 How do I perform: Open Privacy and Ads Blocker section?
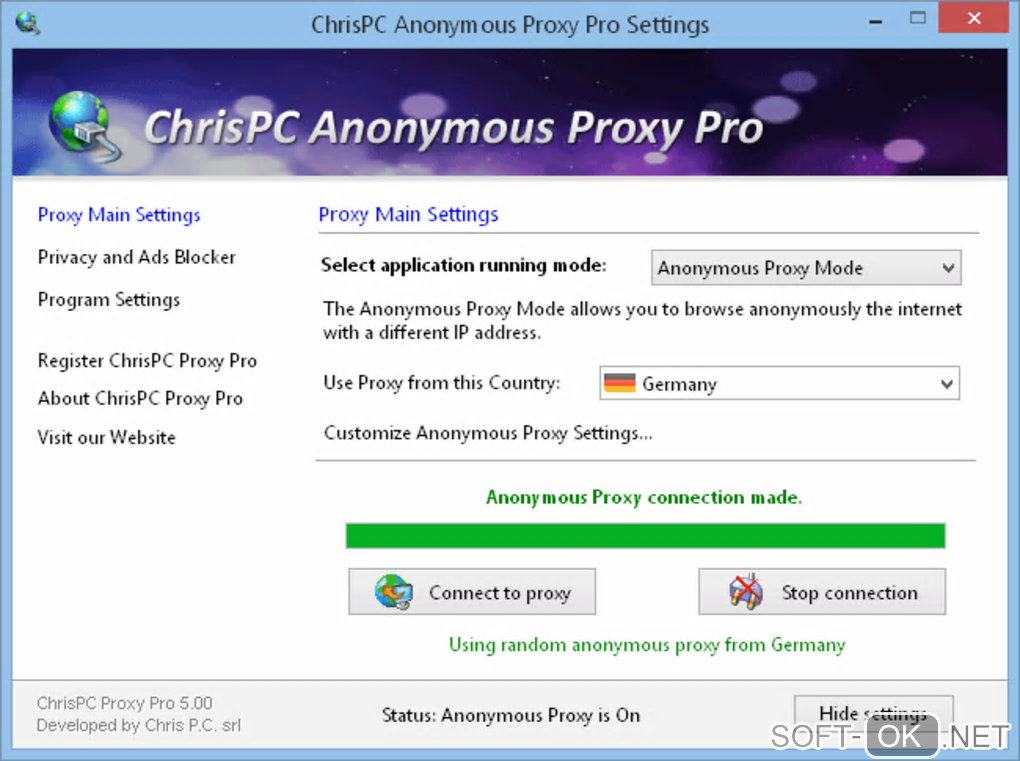pos(137,258)
